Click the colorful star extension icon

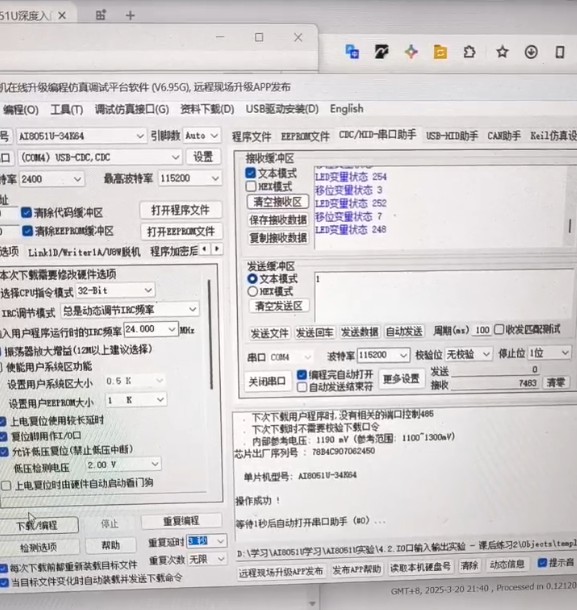[x=411, y=51]
